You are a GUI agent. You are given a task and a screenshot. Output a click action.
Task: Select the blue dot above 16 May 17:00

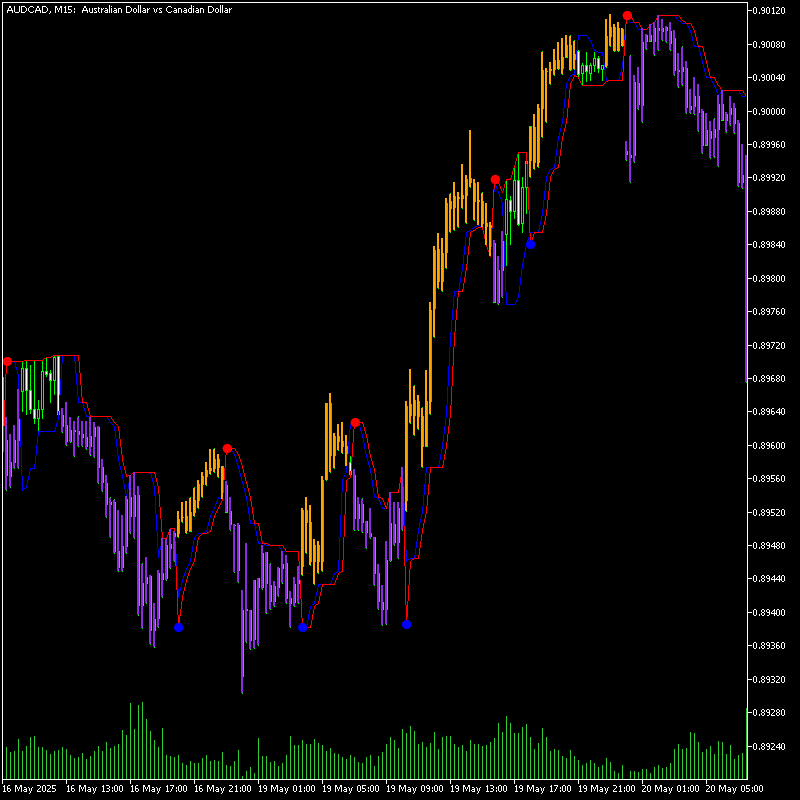(x=178, y=628)
